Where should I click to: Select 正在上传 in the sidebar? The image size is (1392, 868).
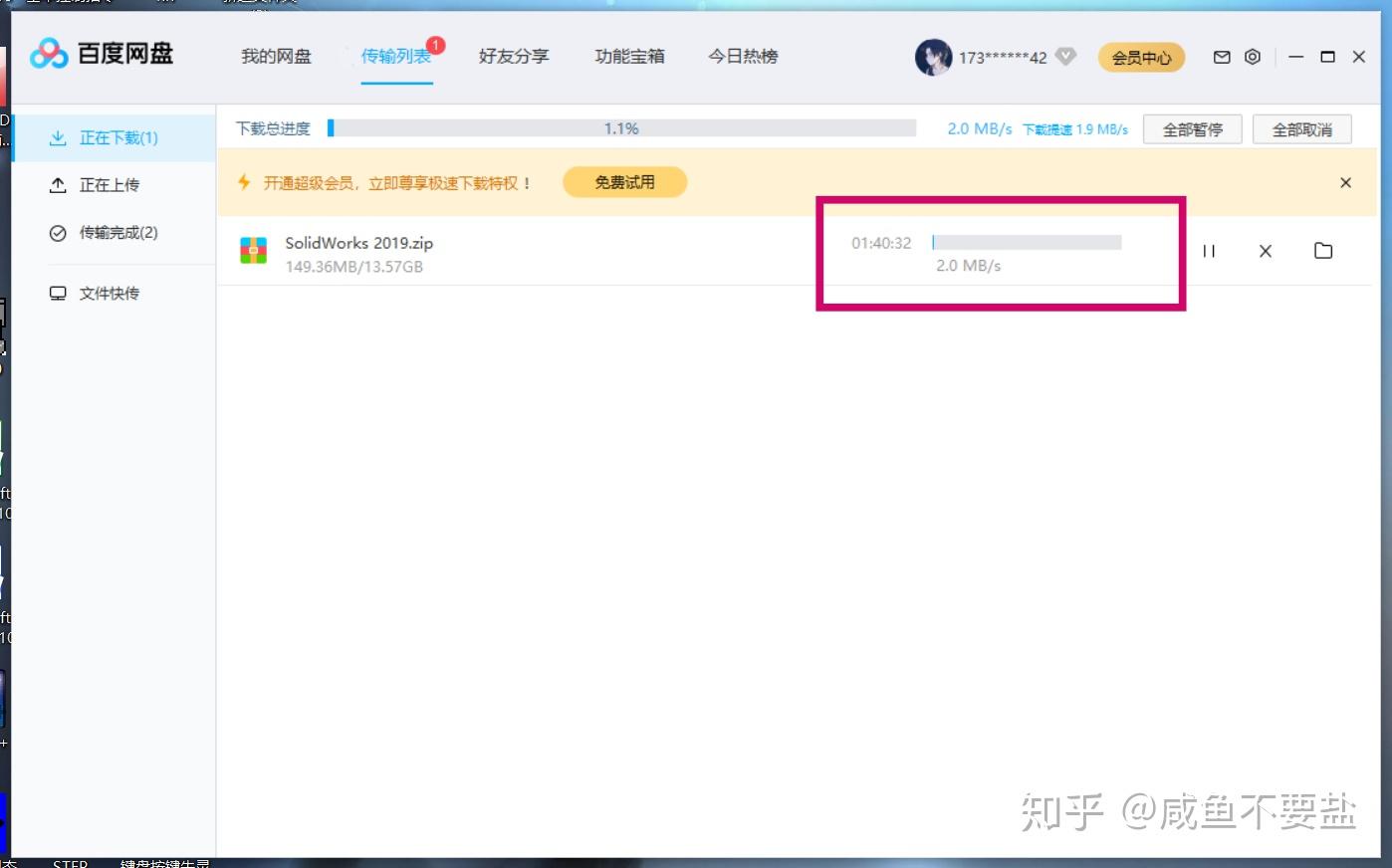point(114,185)
